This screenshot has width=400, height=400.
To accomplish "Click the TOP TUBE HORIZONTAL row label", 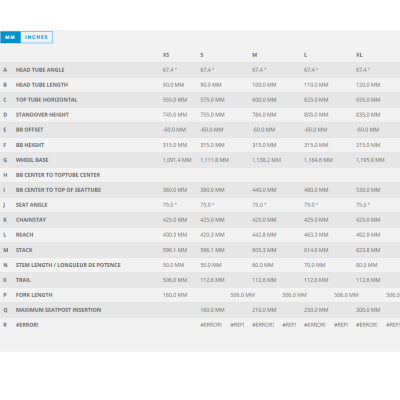I will click(x=47, y=100).
